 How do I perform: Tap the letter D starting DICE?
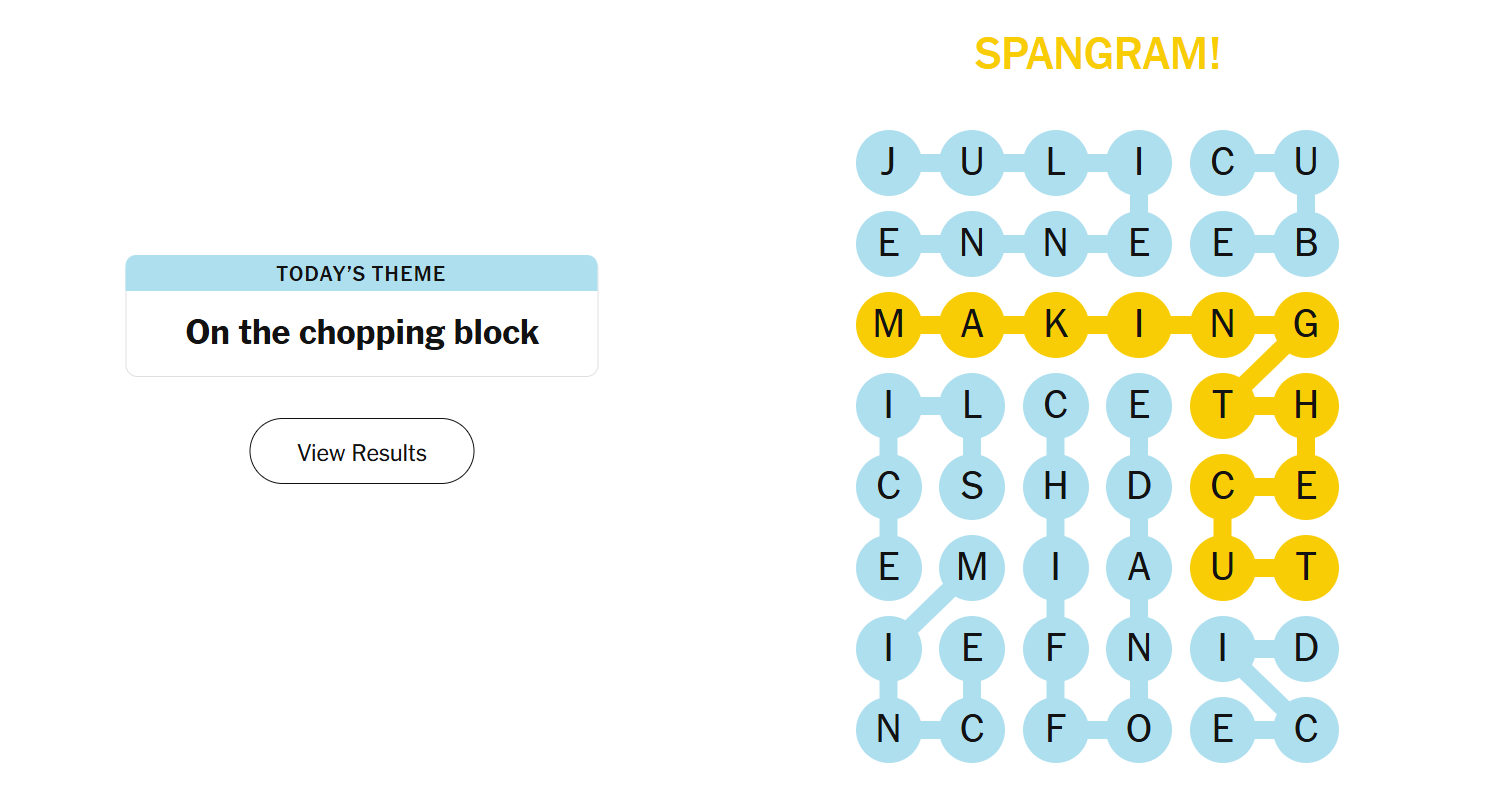(x=1305, y=649)
